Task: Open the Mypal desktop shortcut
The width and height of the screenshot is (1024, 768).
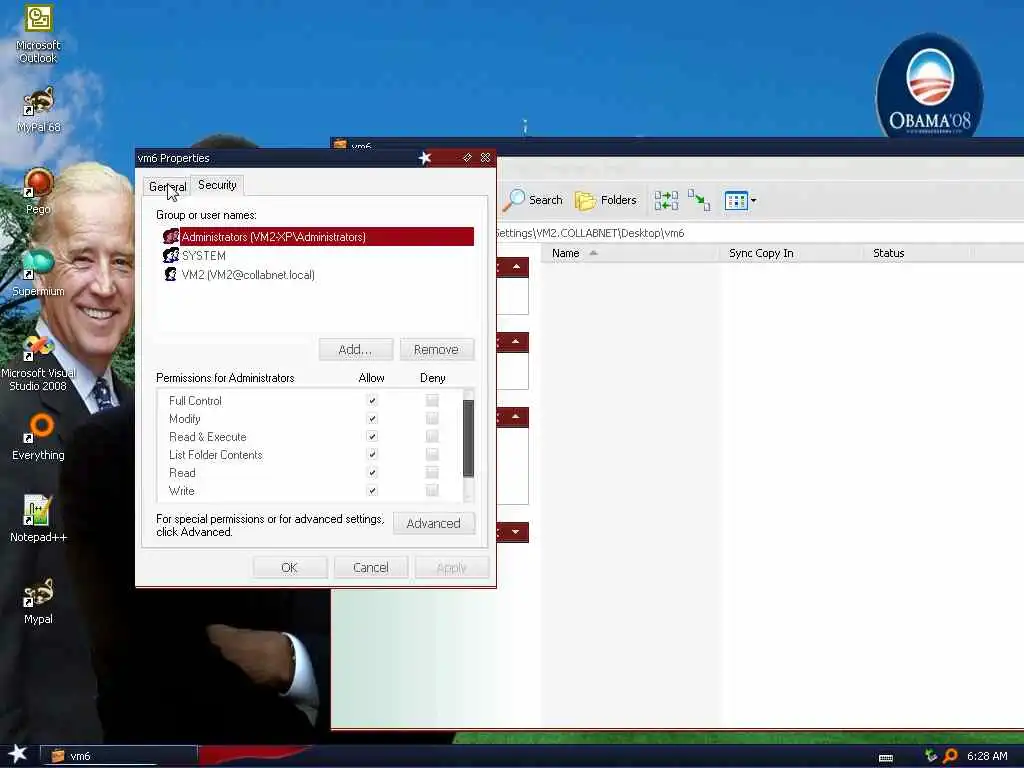Action: point(38,601)
